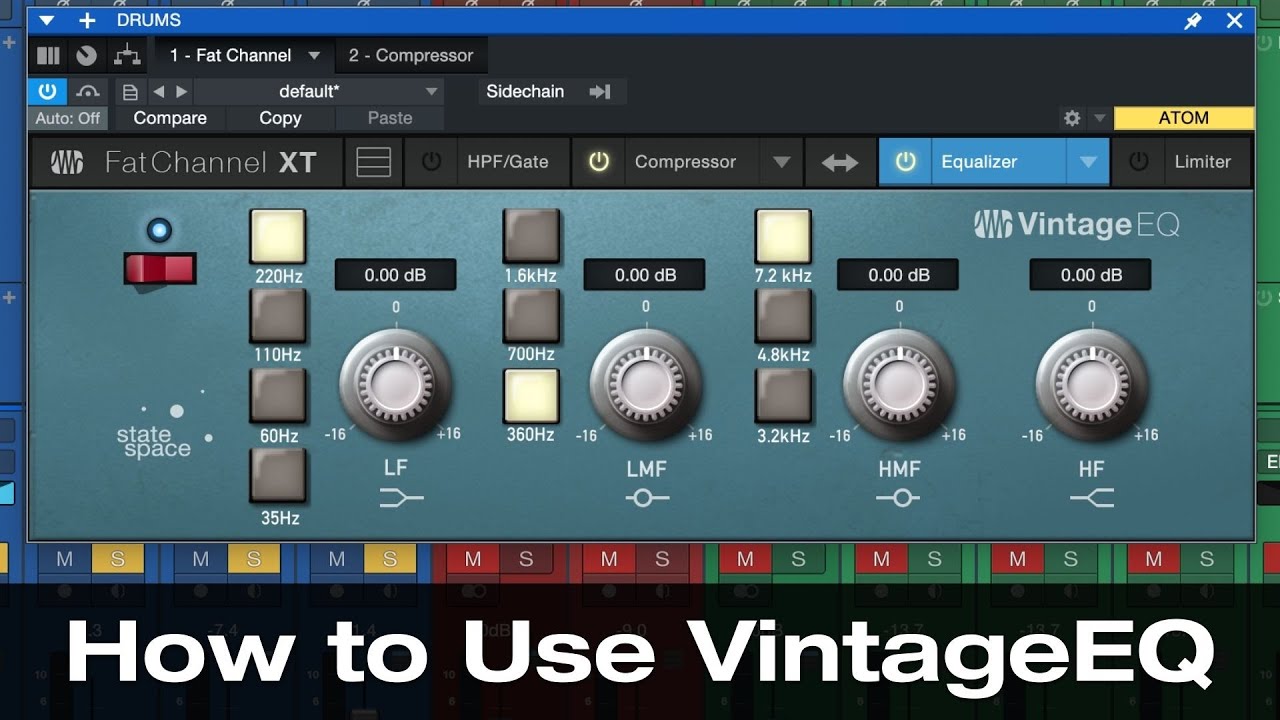Open the settings gear icon
Screen dimensions: 1280x720
click(x=1072, y=118)
